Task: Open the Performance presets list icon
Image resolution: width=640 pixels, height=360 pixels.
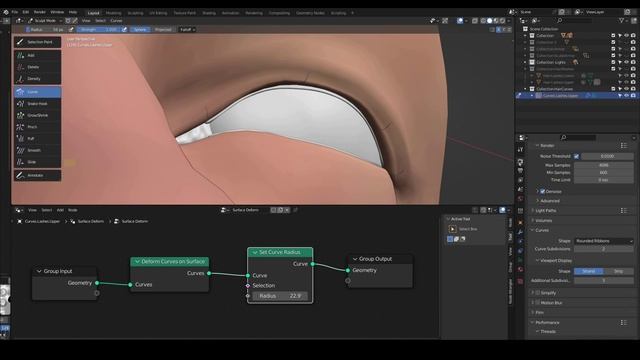Action: (x=623, y=322)
